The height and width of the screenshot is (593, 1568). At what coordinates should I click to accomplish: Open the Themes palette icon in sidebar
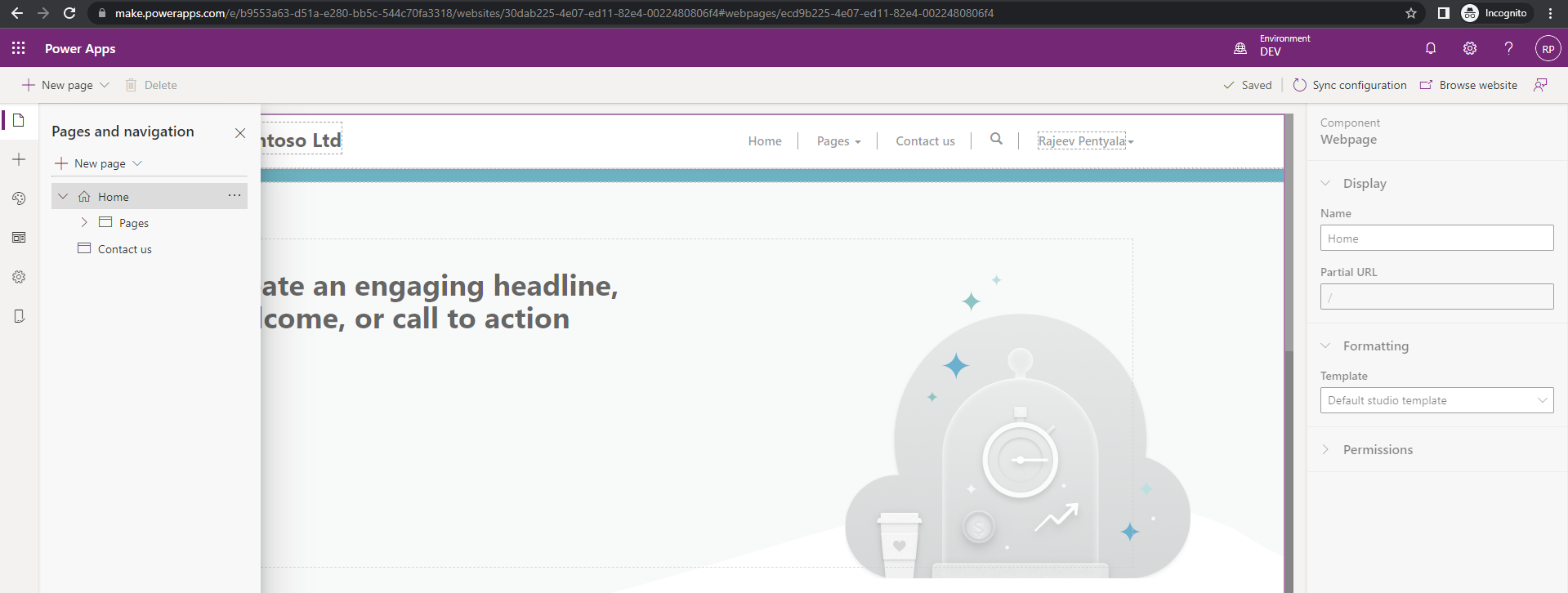[19, 198]
